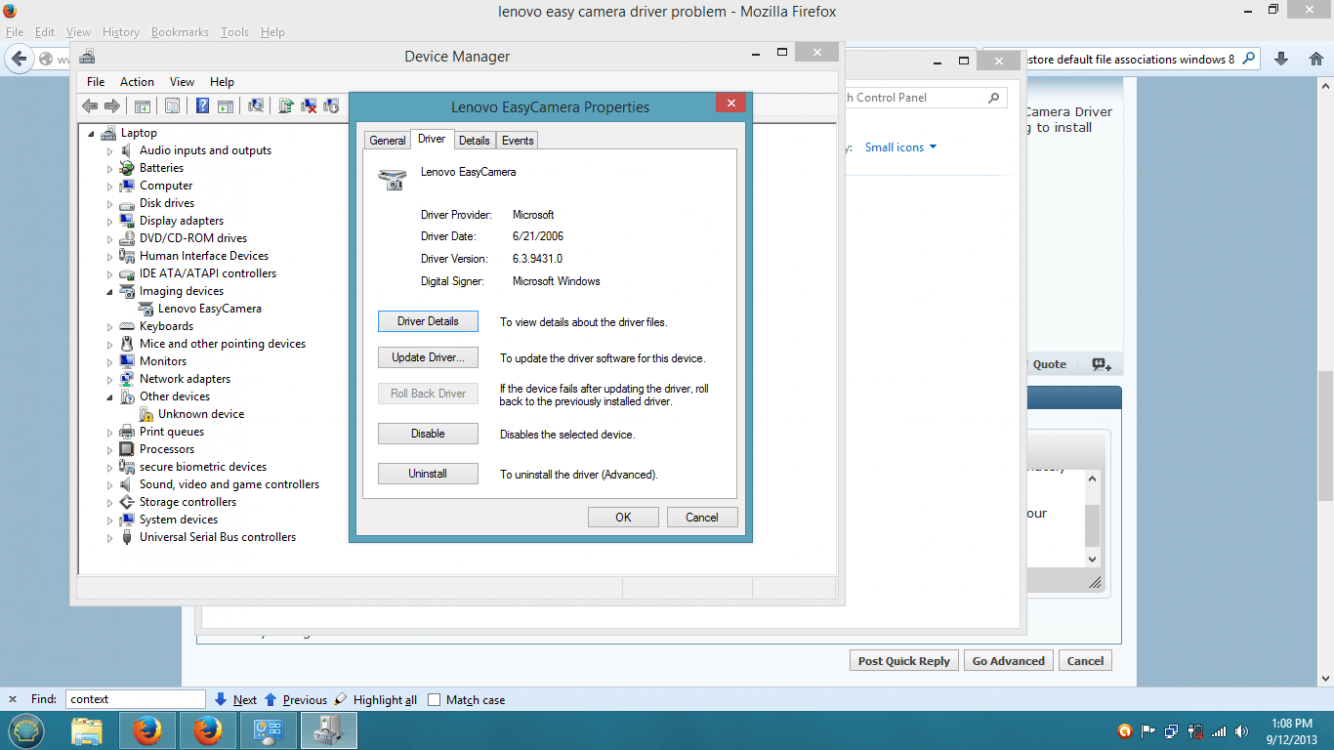The image size is (1334, 750).
Task: Expand the Batteries node
Action: pyautogui.click(x=110, y=169)
